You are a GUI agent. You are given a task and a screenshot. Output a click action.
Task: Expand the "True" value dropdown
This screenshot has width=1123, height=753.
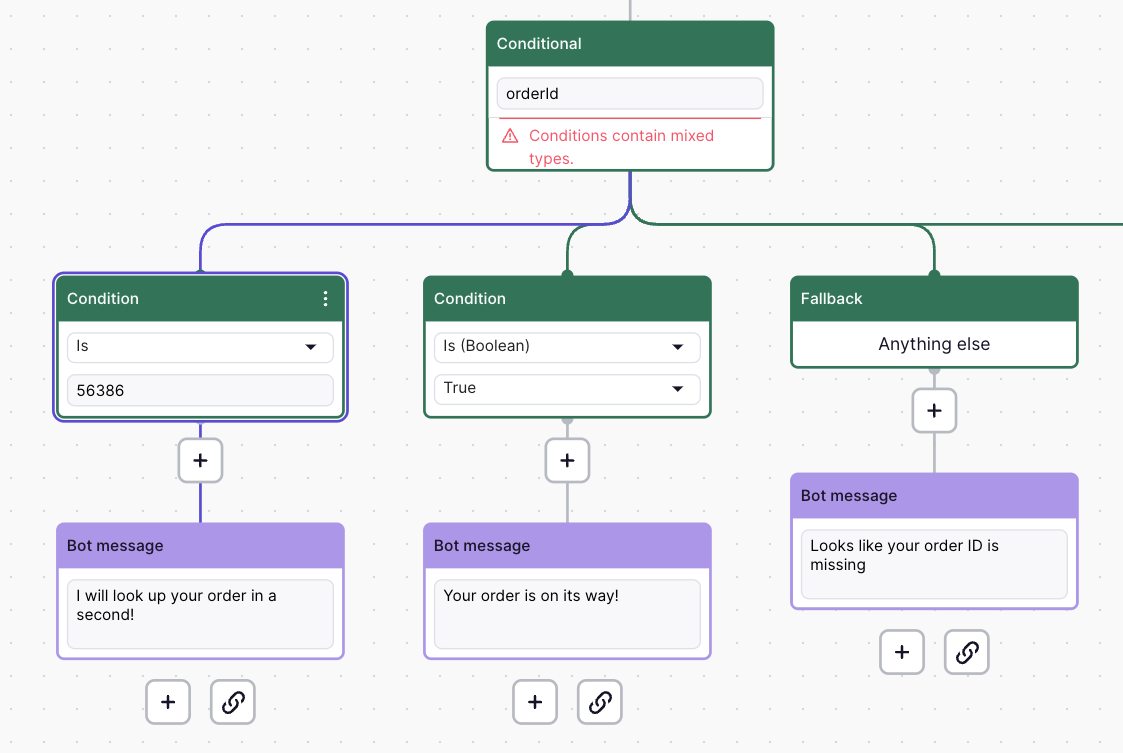(x=567, y=388)
